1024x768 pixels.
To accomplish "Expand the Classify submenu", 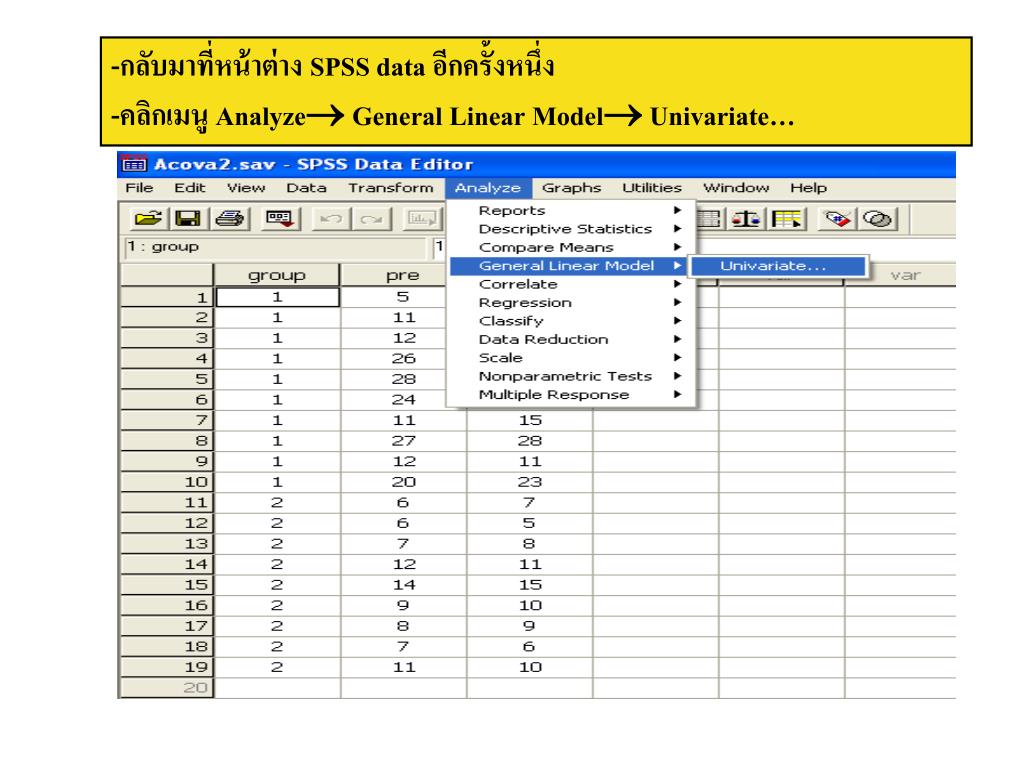I will [571, 321].
